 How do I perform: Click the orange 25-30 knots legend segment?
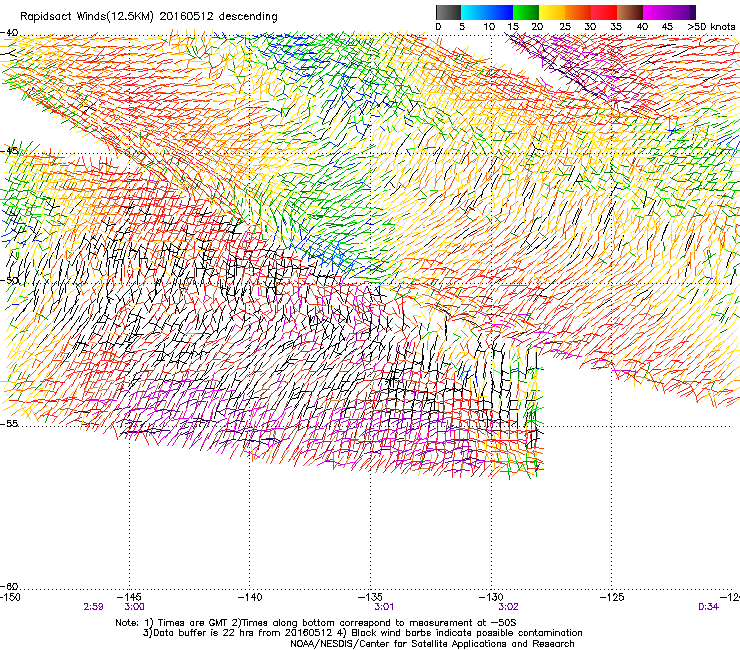tap(578, 12)
